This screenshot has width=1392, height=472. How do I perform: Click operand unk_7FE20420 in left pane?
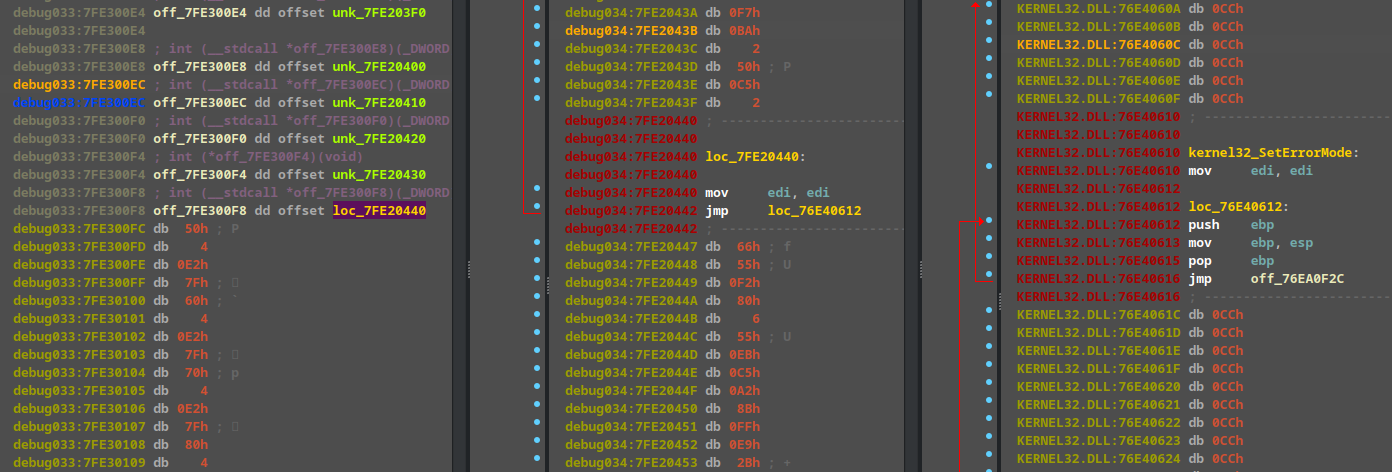click(x=379, y=139)
